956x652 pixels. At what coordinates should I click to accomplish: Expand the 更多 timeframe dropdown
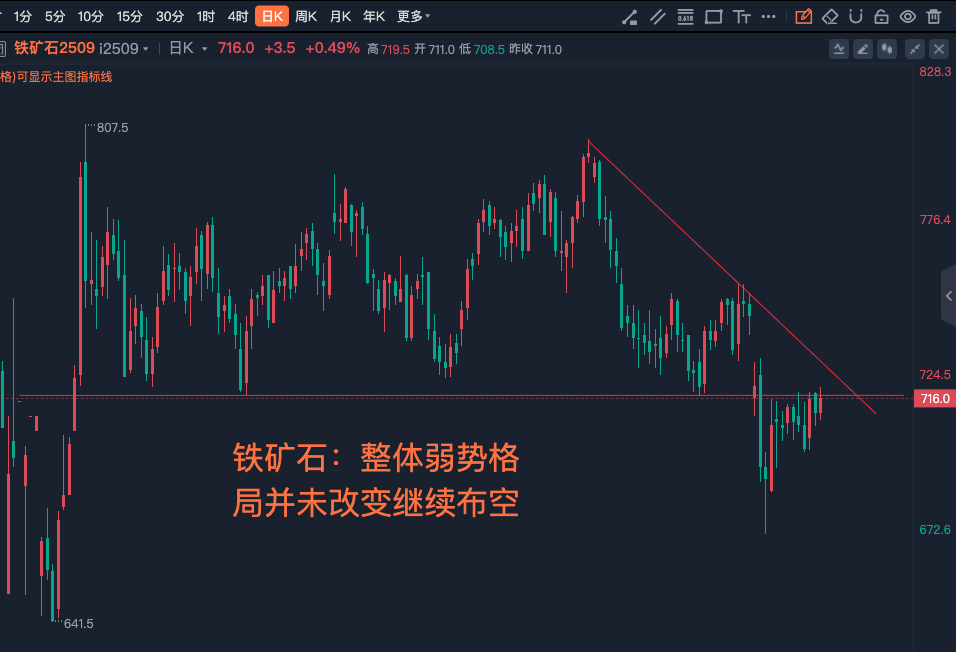click(413, 16)
